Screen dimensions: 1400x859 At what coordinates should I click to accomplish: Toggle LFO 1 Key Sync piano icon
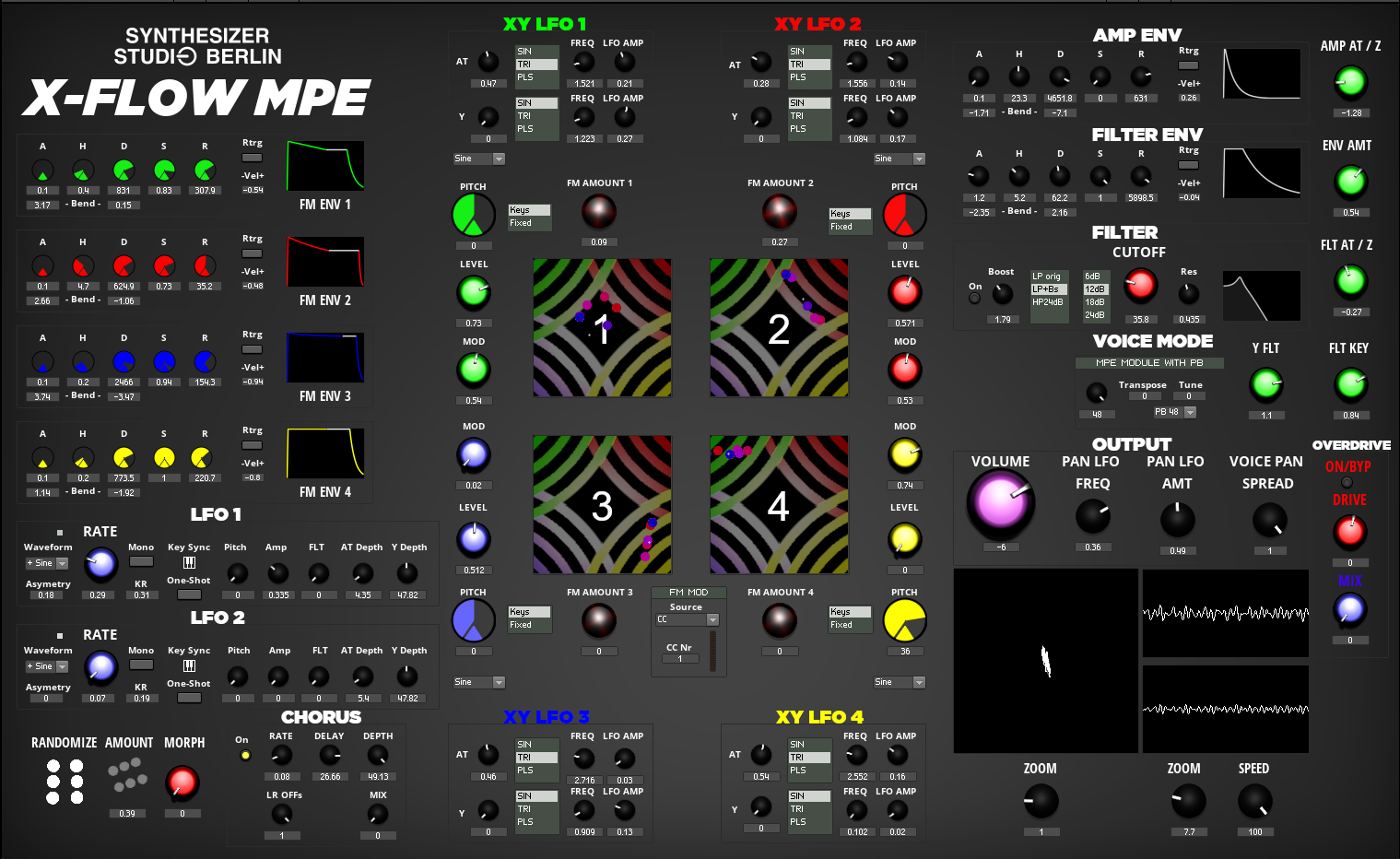coord(189,562)
